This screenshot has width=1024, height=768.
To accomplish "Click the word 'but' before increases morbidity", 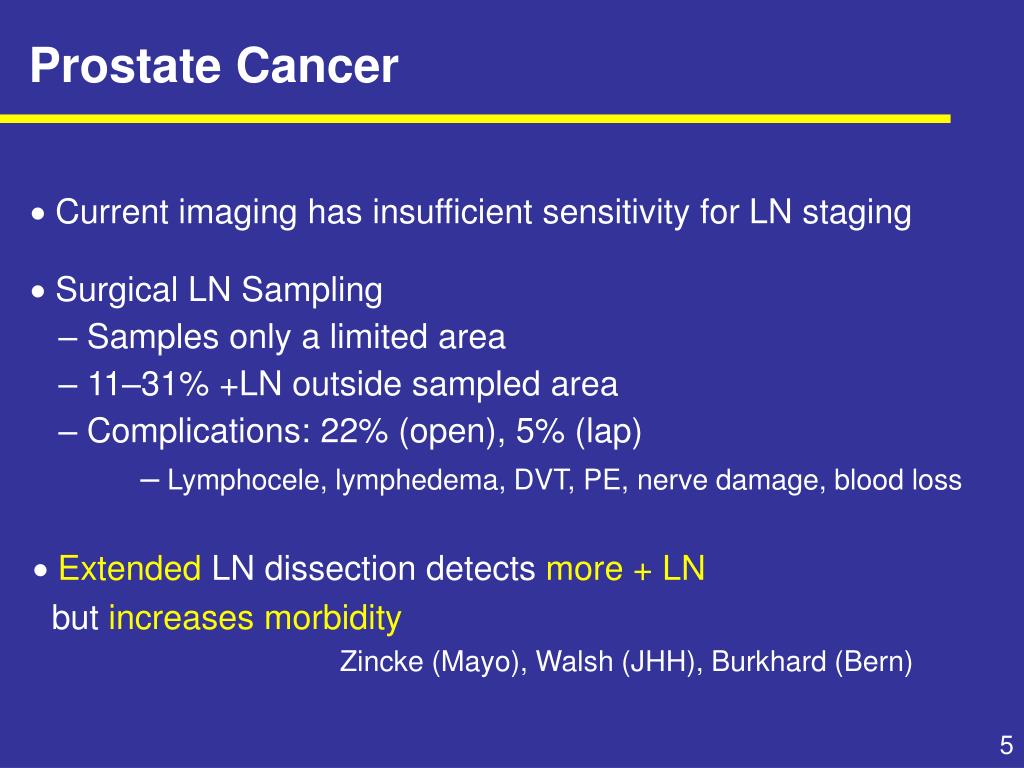I will 75,618.
